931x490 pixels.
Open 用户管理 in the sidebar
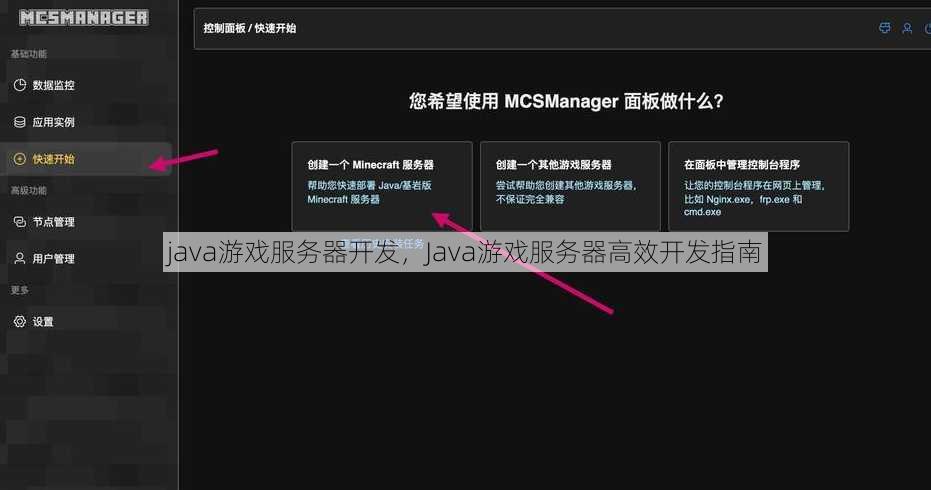(x=86, y=258)
